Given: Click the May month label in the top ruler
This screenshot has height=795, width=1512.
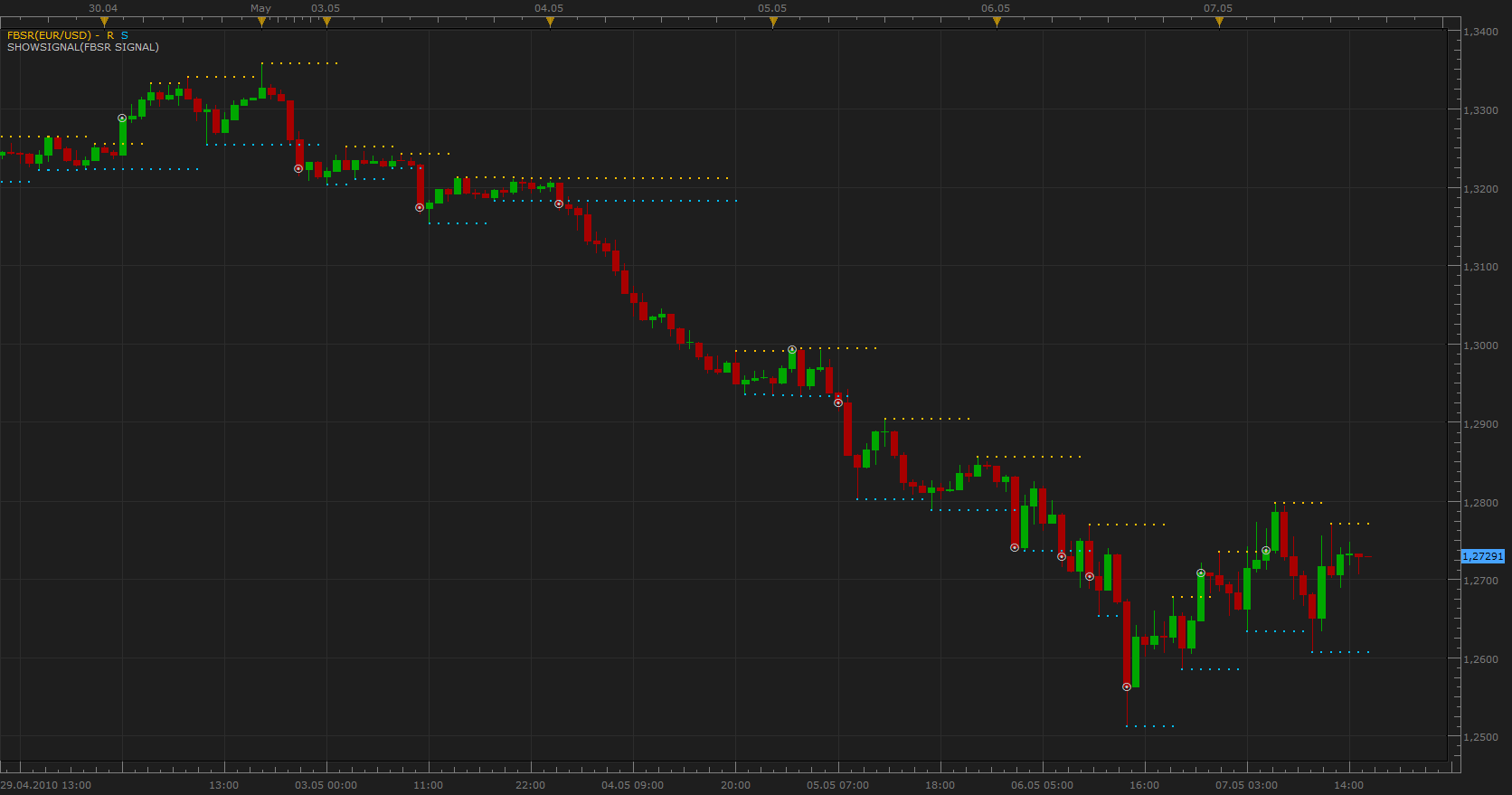Looking at the screenshot, I should (x=260, y=8).
